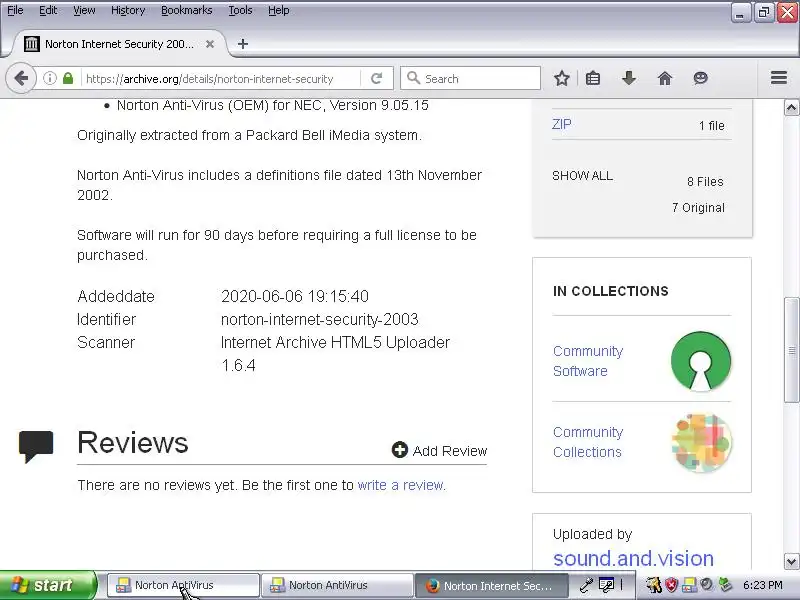Viewport: 800px width, 600px height.
Task: Click the green padlock security icon
Action: [68, 79]
